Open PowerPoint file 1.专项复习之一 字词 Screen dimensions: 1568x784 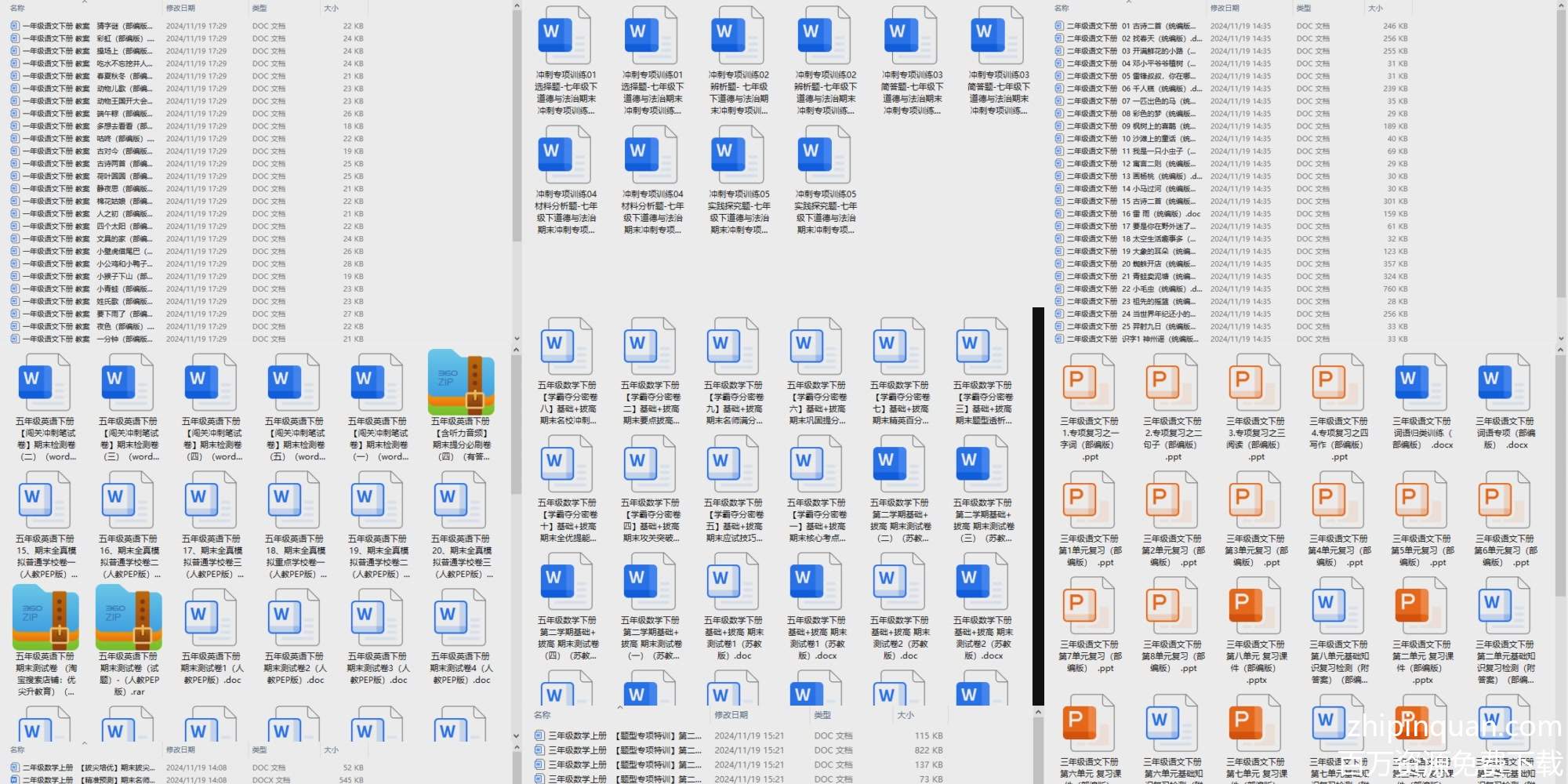pyautogui.click(x=1090, y=383)
